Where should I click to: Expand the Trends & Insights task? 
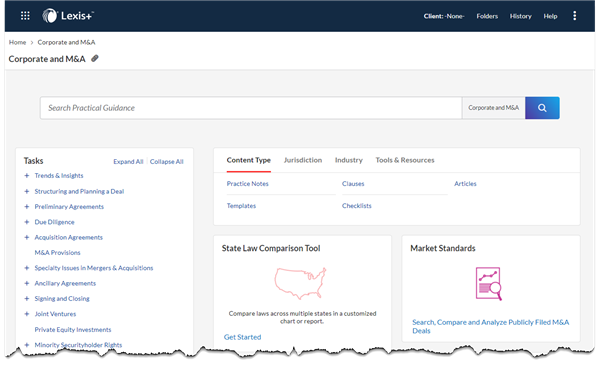pyautogui.click(x=26, y=176)
